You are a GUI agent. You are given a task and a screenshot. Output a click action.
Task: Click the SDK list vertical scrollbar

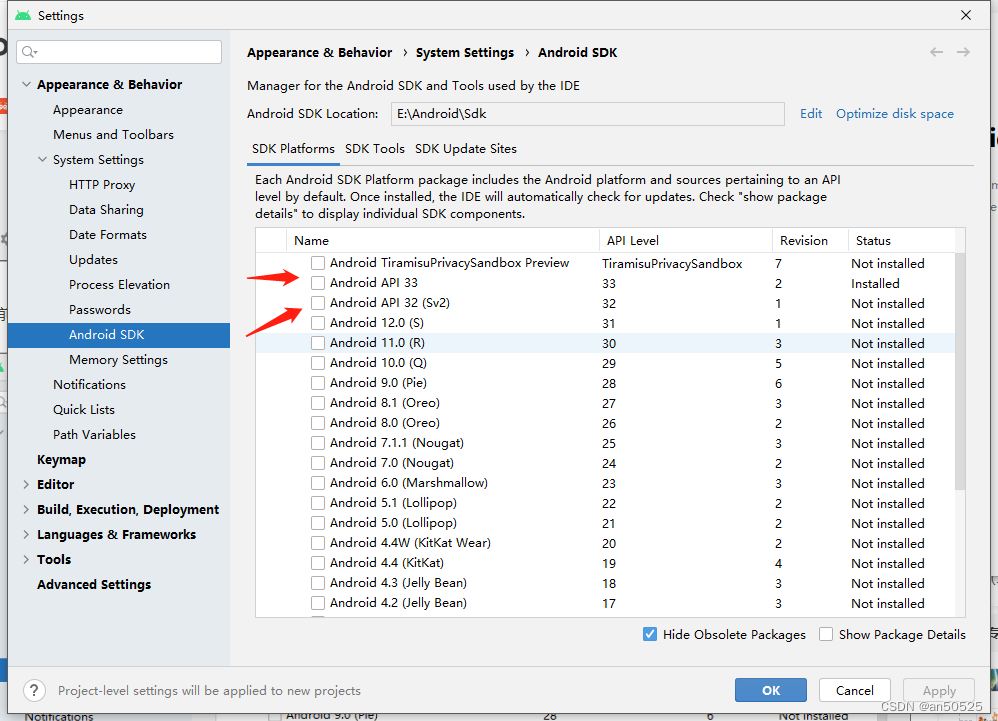pyautogui.click(x=960, y=370)
